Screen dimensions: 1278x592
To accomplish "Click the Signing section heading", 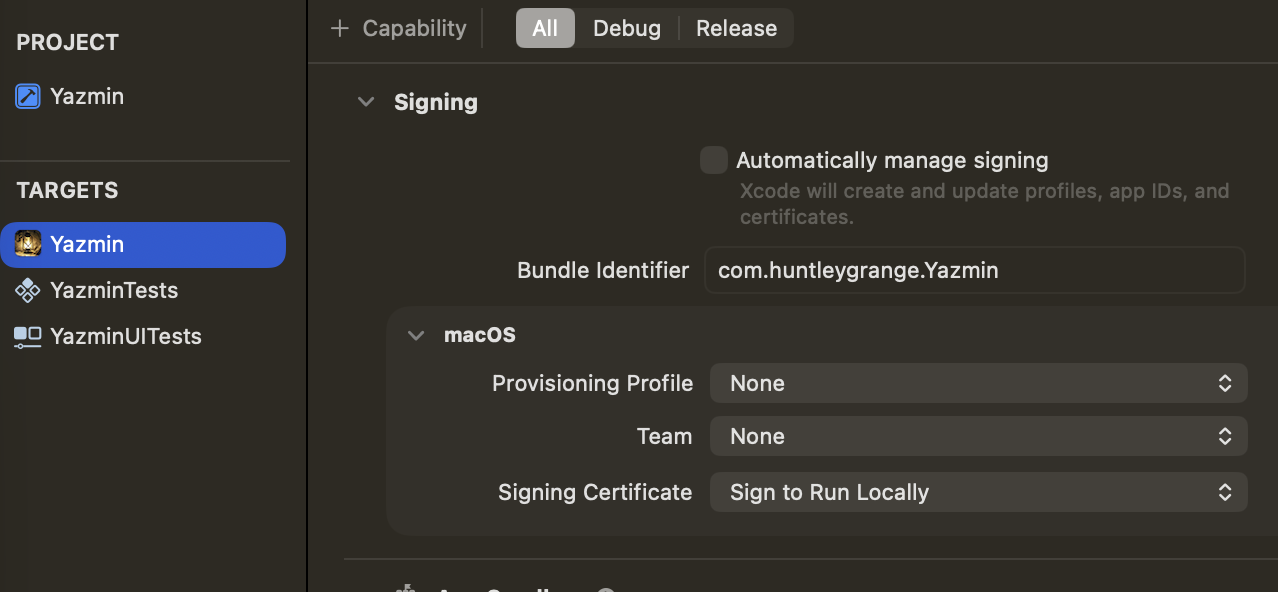I will 436,102.
